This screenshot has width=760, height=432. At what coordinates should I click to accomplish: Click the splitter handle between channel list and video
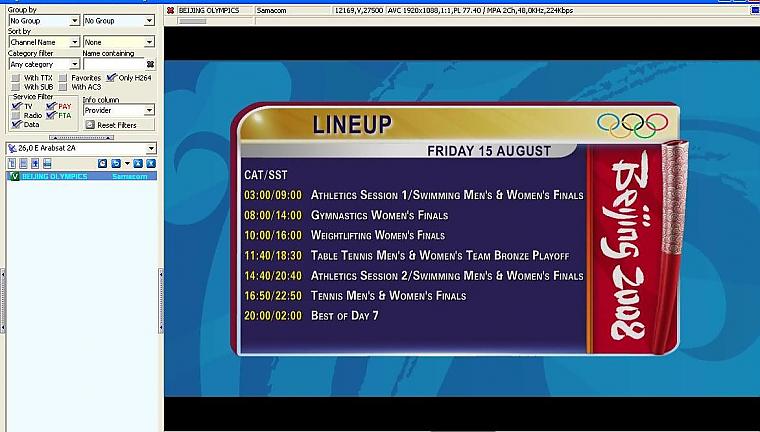click(161, 302)
